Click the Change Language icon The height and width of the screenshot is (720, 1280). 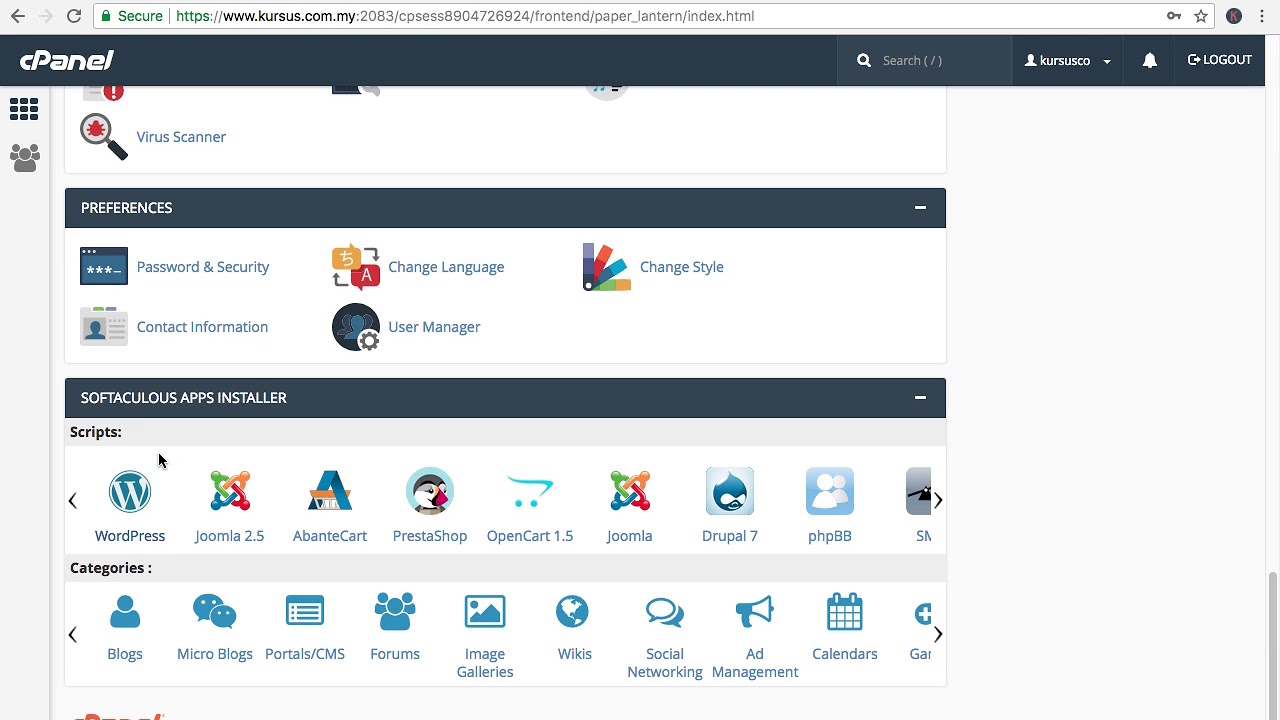(x=356, y=267)
